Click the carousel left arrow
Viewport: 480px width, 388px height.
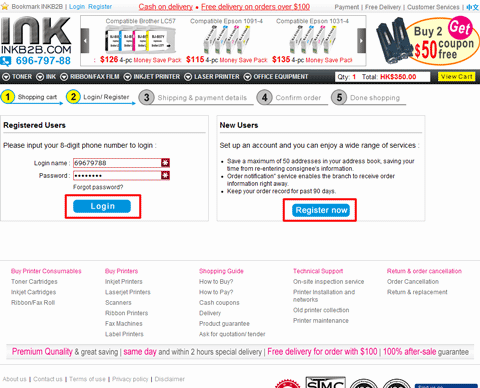(x=85, y=41)
